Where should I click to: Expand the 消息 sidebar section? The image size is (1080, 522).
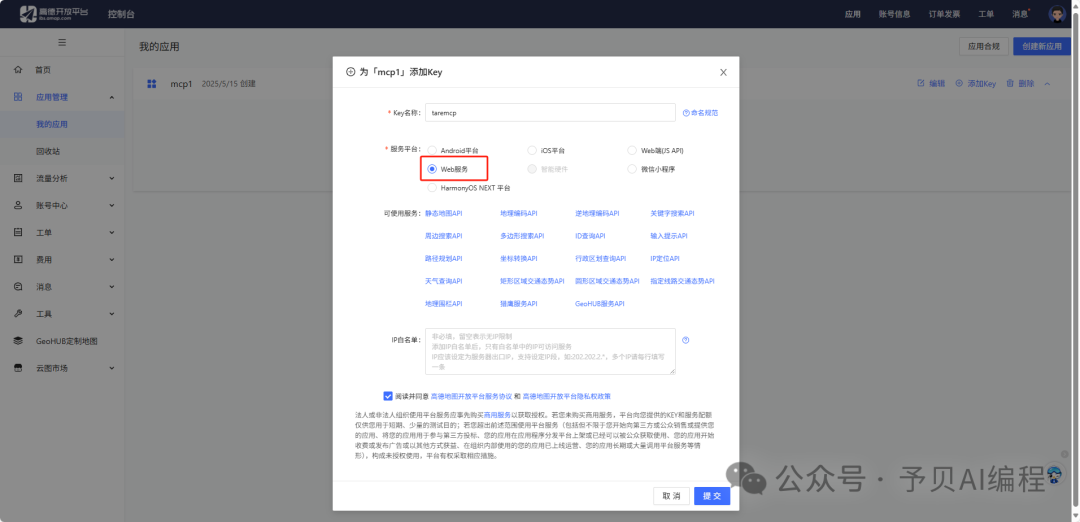(112, 286)
